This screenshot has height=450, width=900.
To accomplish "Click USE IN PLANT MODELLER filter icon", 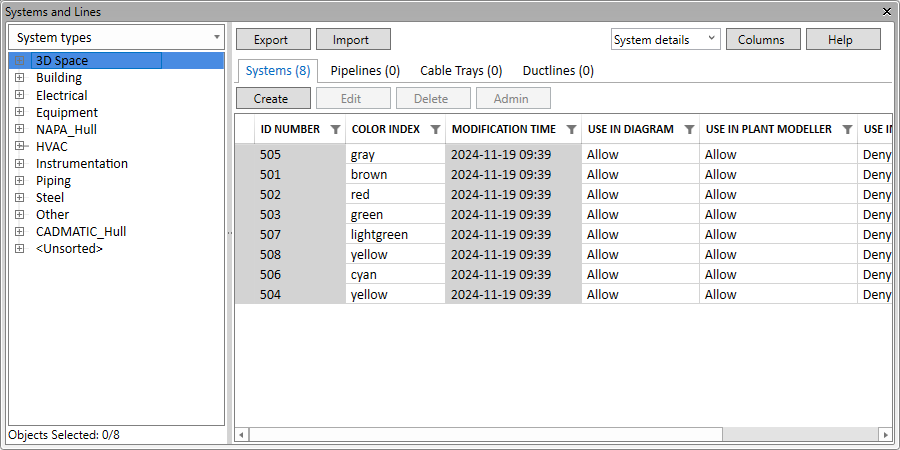I will click(847, 130).
